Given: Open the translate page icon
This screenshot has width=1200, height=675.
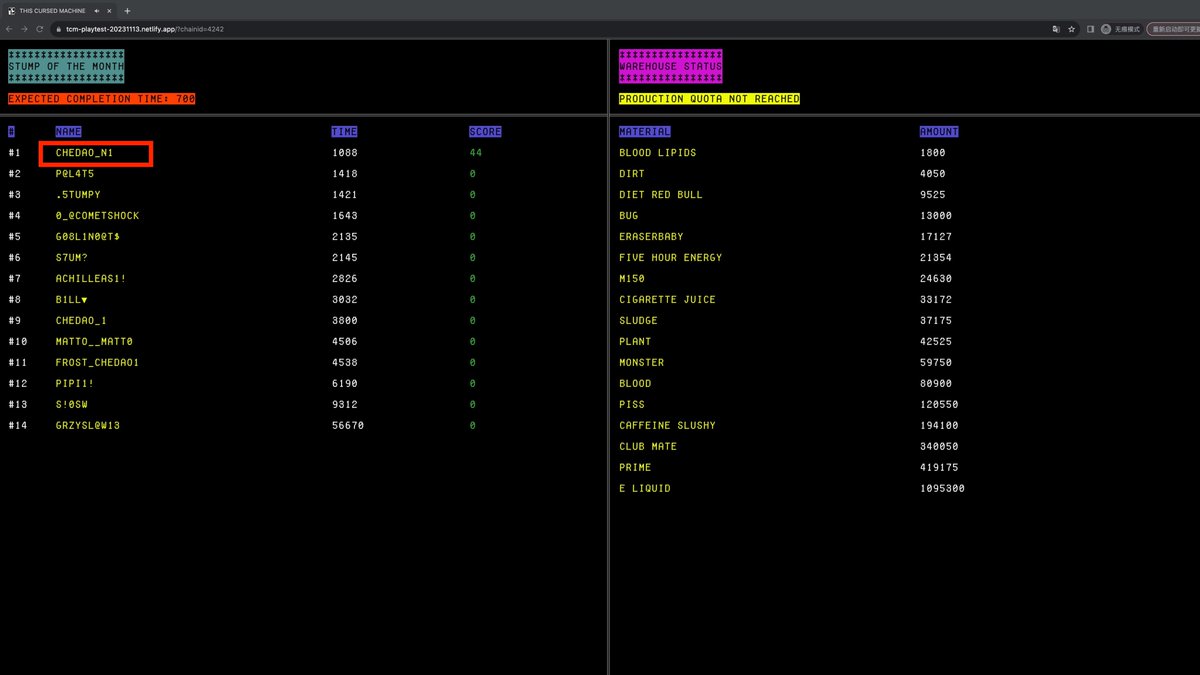Looking at the screenshot, I should tap(1056, 29).
